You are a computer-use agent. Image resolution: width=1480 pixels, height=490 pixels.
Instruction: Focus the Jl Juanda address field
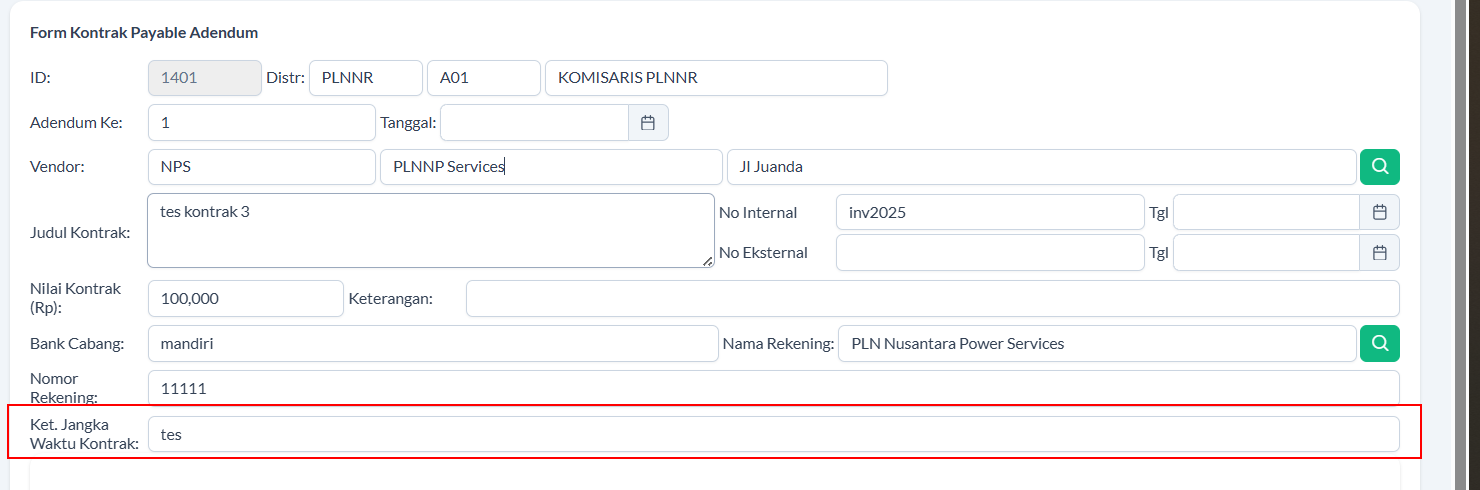1040,167
